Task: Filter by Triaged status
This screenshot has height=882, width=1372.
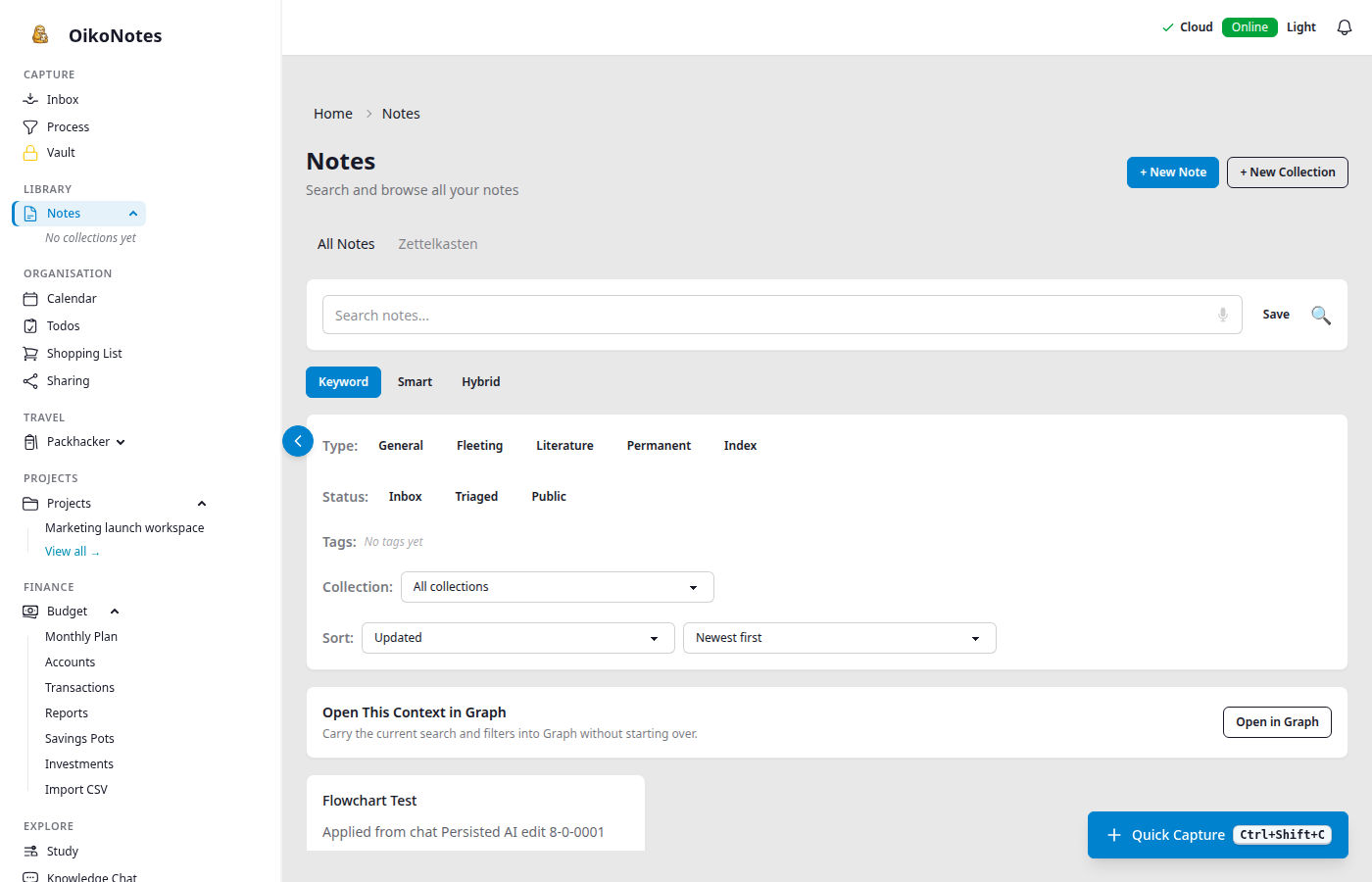Action: click(x=476, y=497)
